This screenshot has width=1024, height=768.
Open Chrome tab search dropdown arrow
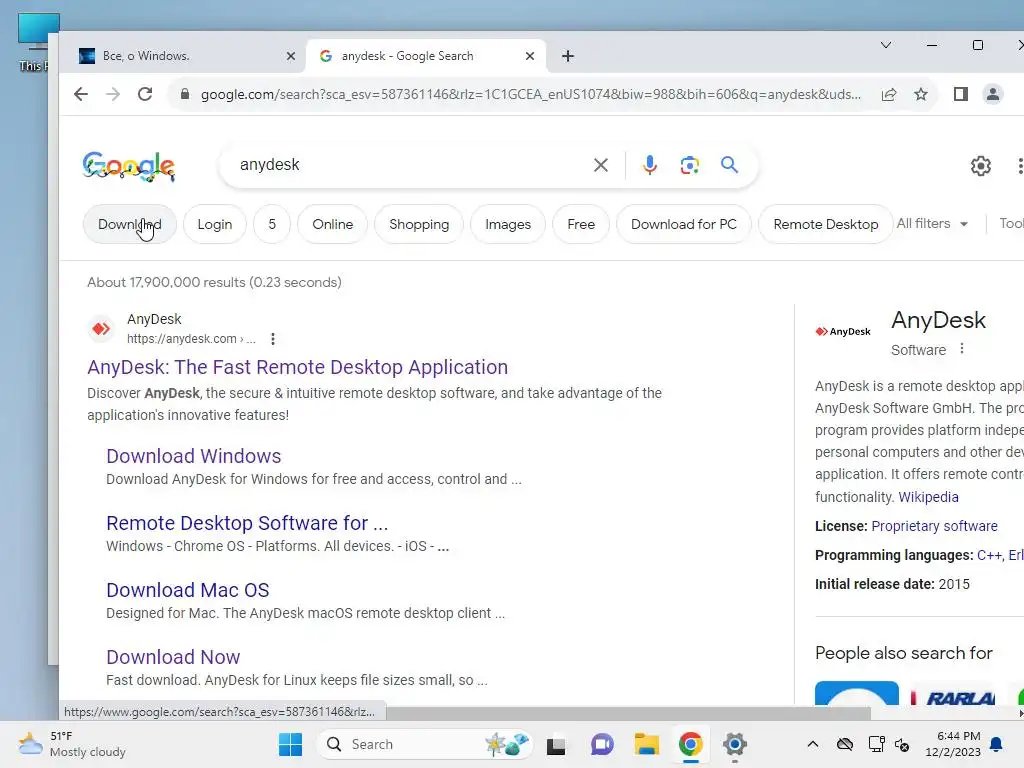pos(886,45)
